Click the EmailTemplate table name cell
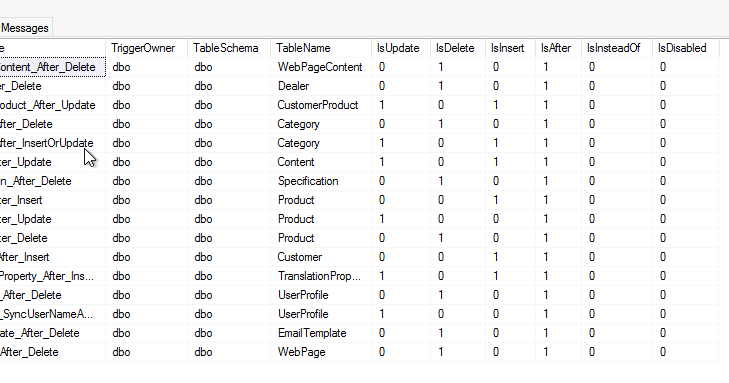This screenshot has width=729, height=383. coord(321,333)
